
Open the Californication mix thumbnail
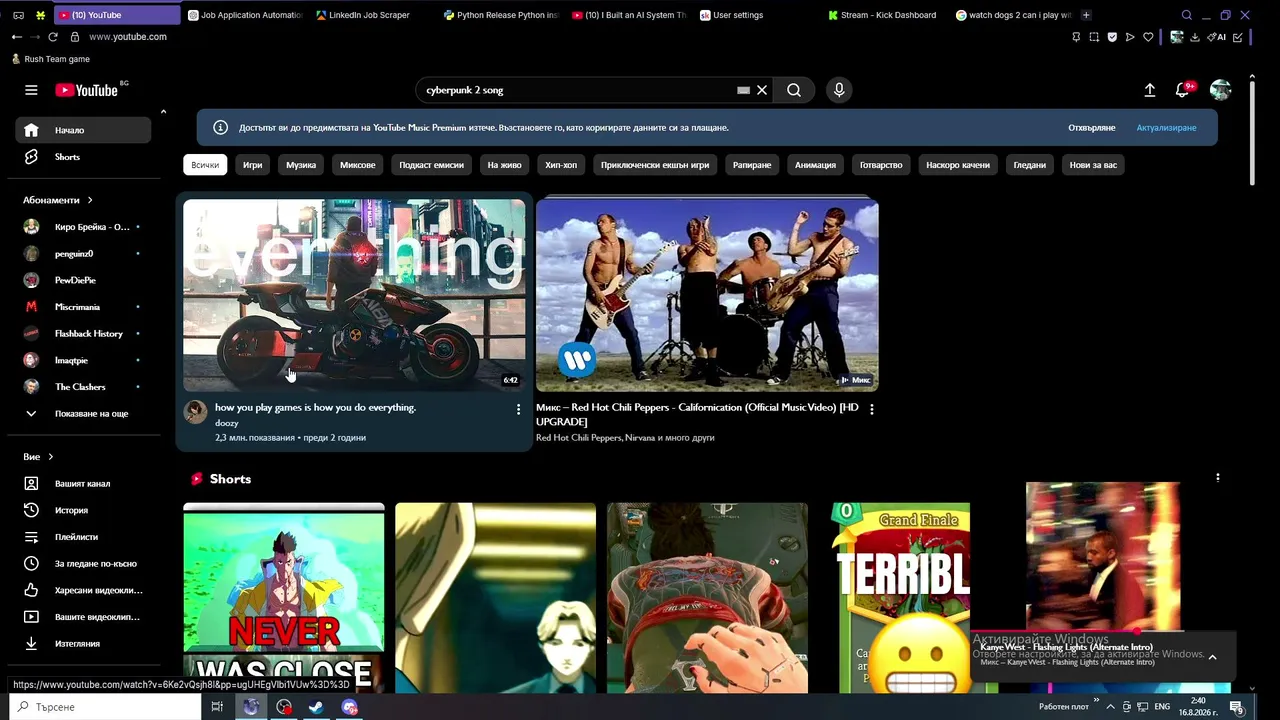pos(707,295)
